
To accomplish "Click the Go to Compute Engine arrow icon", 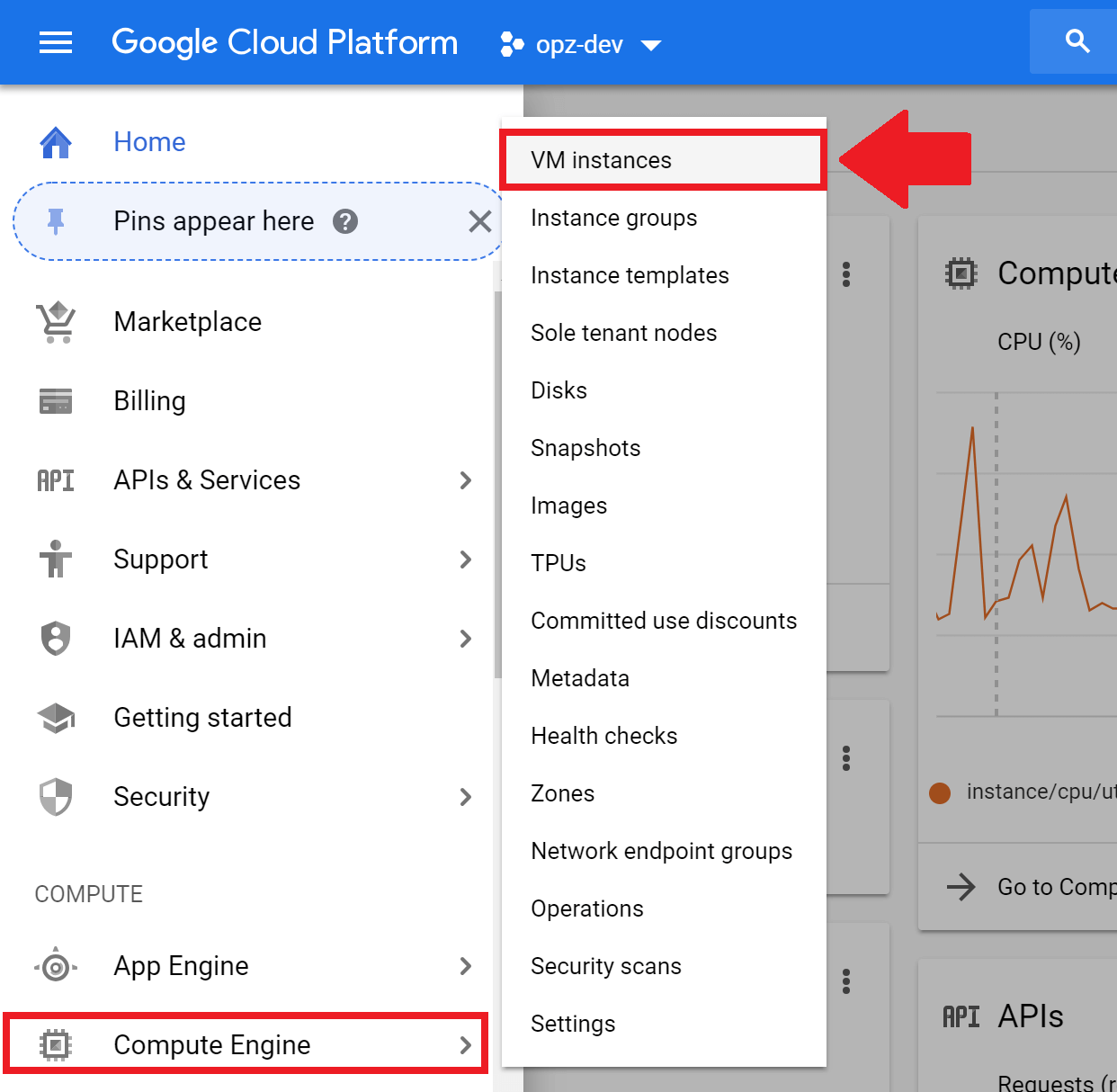I will pyautogui.click(x=961, y=887).
